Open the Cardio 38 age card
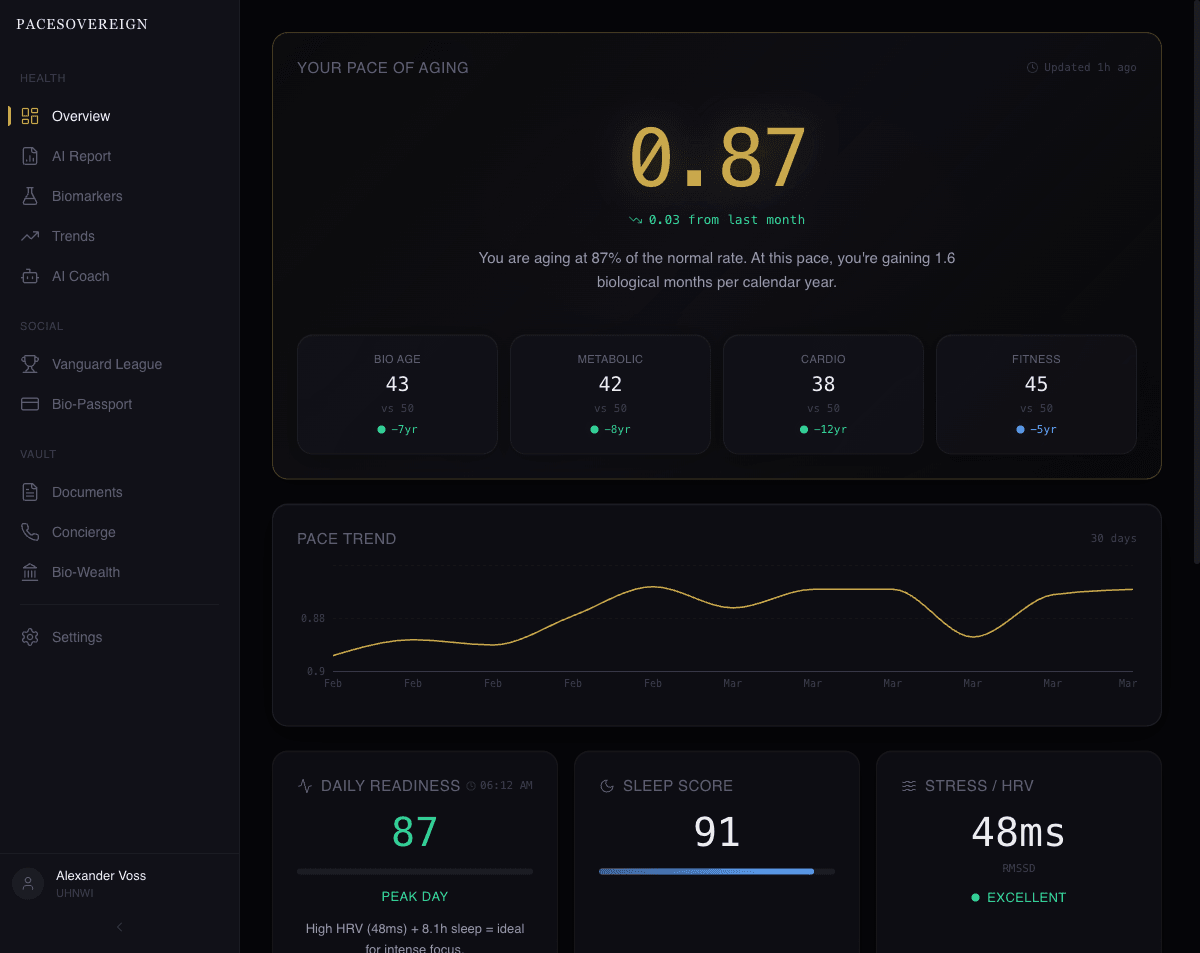This screenshot has width=1200, height=953. click(x=823, y=394)
